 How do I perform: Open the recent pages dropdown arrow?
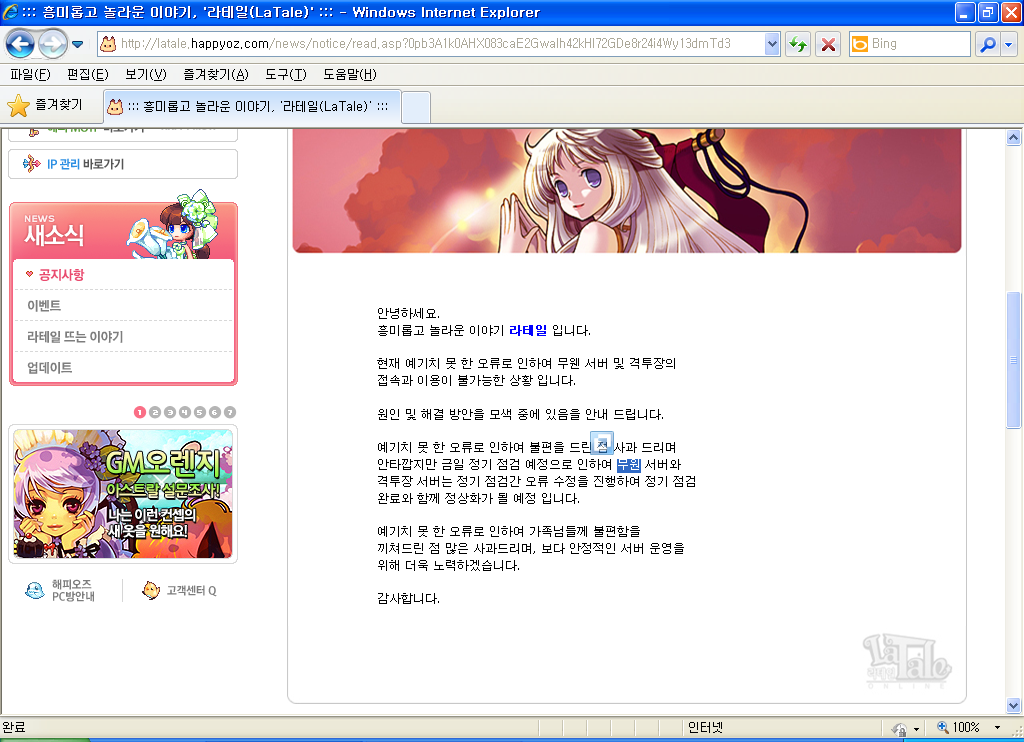77,44
